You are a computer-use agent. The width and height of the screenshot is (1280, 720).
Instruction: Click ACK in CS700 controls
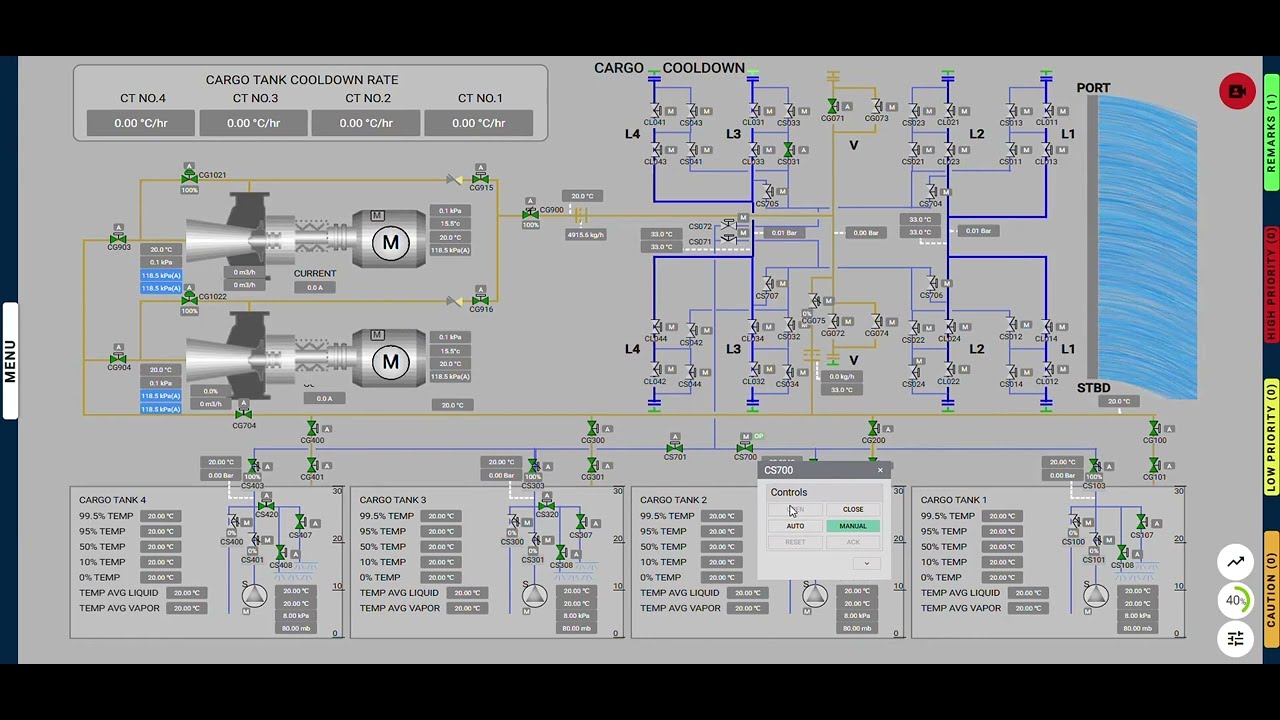pyautogui.click(x=853, y=542)
